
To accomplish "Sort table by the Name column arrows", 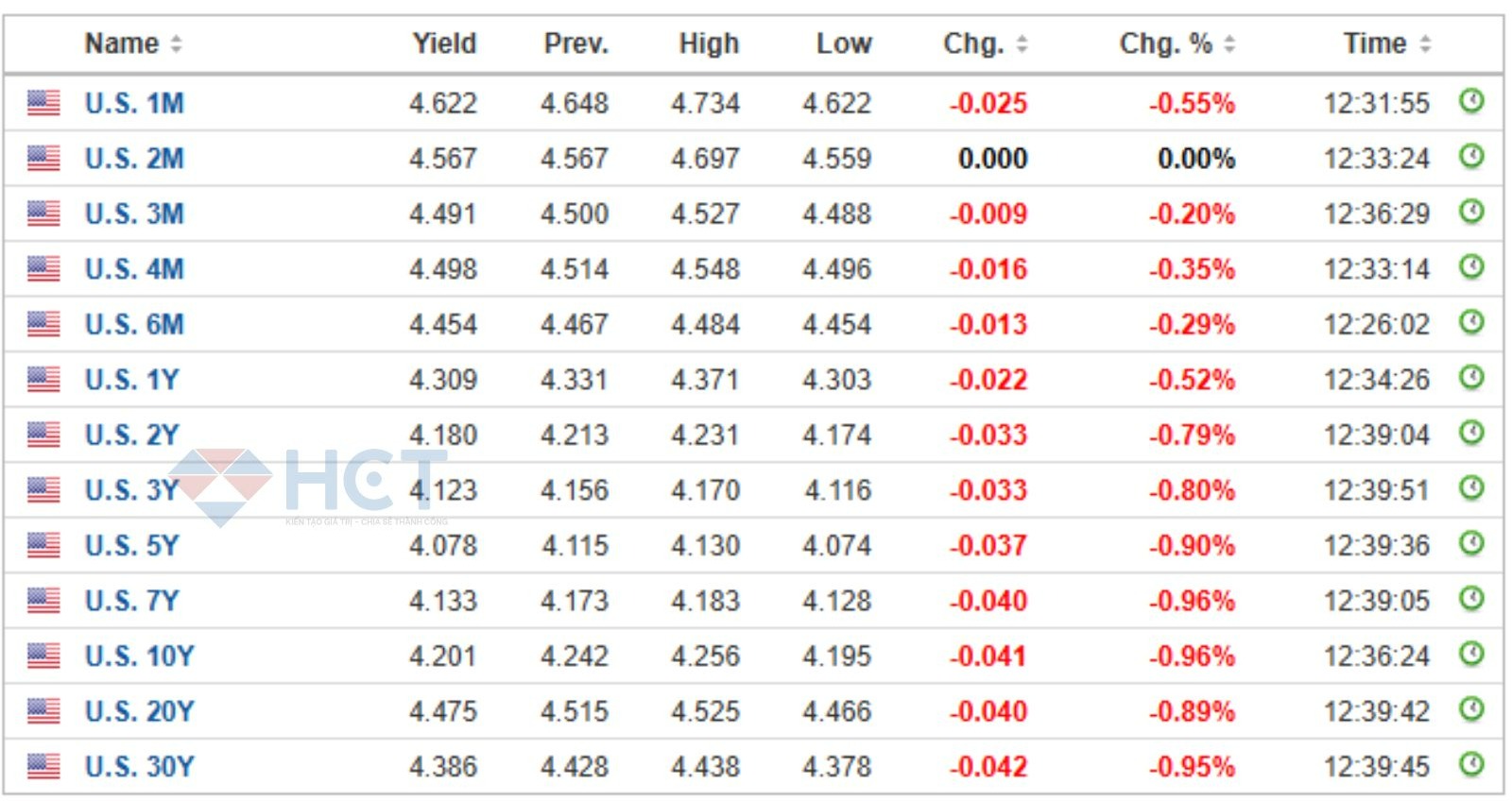I will pyautogui.click(x=176, y=43).
